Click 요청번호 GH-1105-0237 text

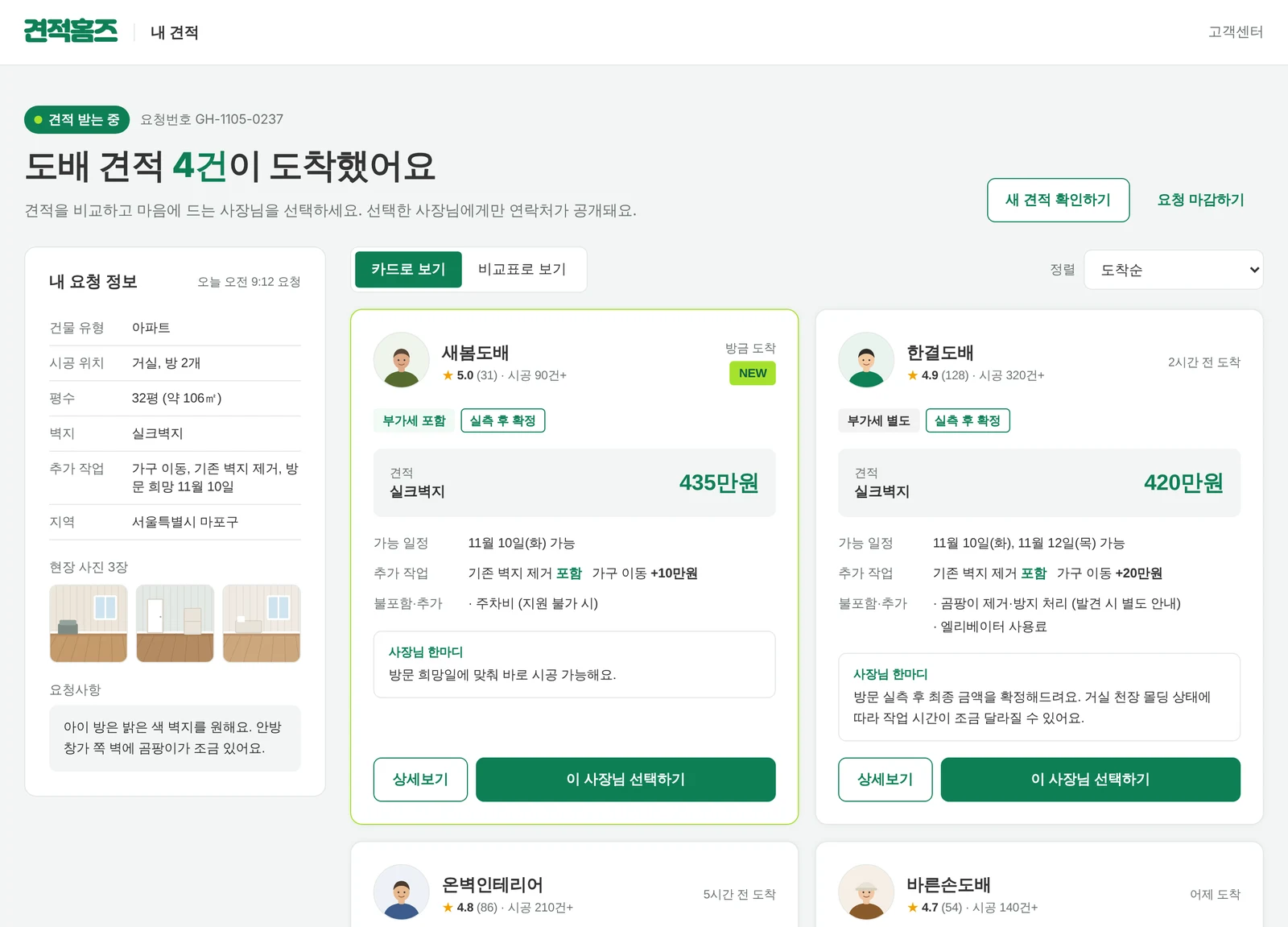point(212,119)
